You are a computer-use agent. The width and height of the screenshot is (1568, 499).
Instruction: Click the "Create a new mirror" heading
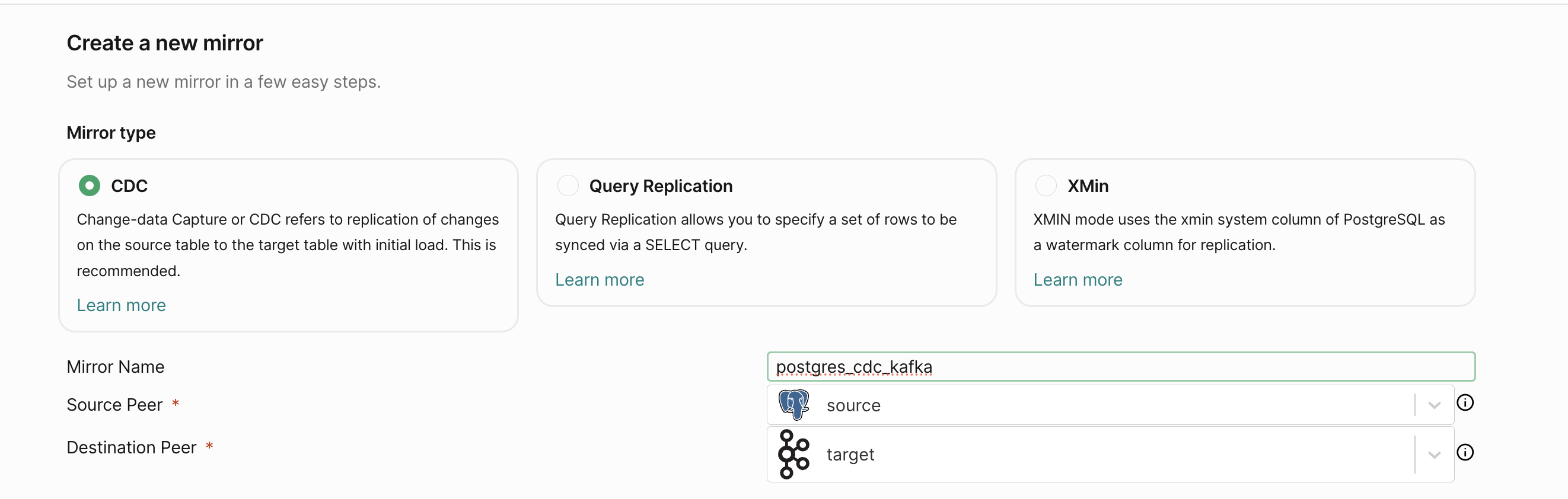click(x=164, y=43)
